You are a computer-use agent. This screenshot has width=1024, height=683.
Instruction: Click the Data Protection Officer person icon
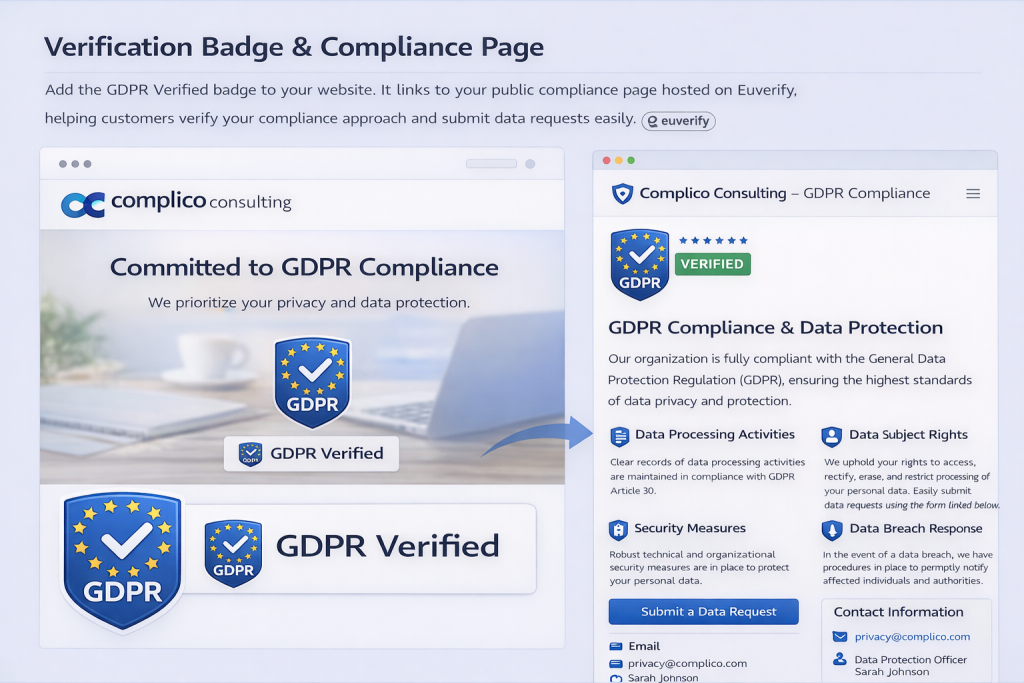pos(840,660)
